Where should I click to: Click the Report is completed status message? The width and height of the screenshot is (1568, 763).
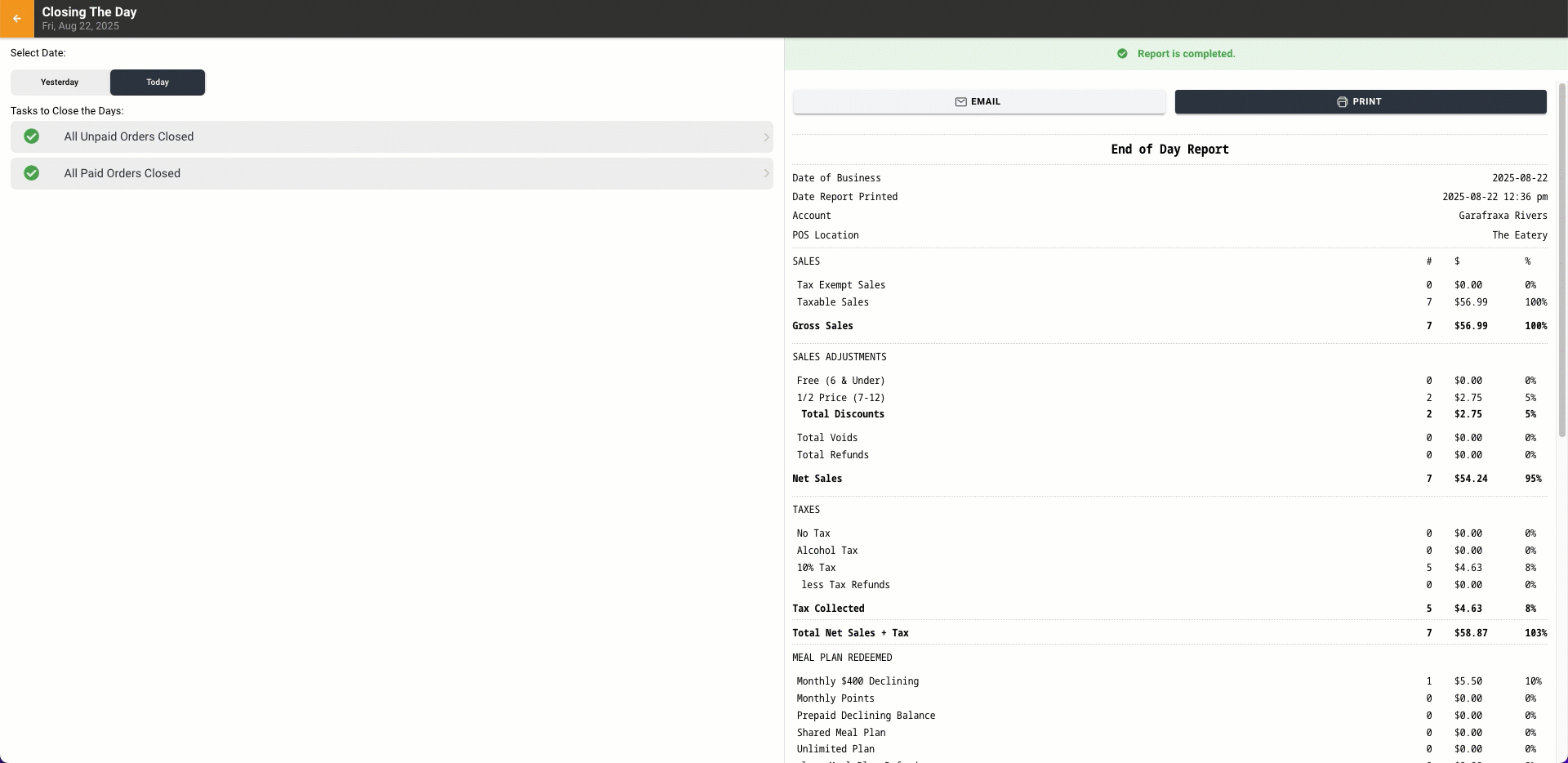(1186, 54)
